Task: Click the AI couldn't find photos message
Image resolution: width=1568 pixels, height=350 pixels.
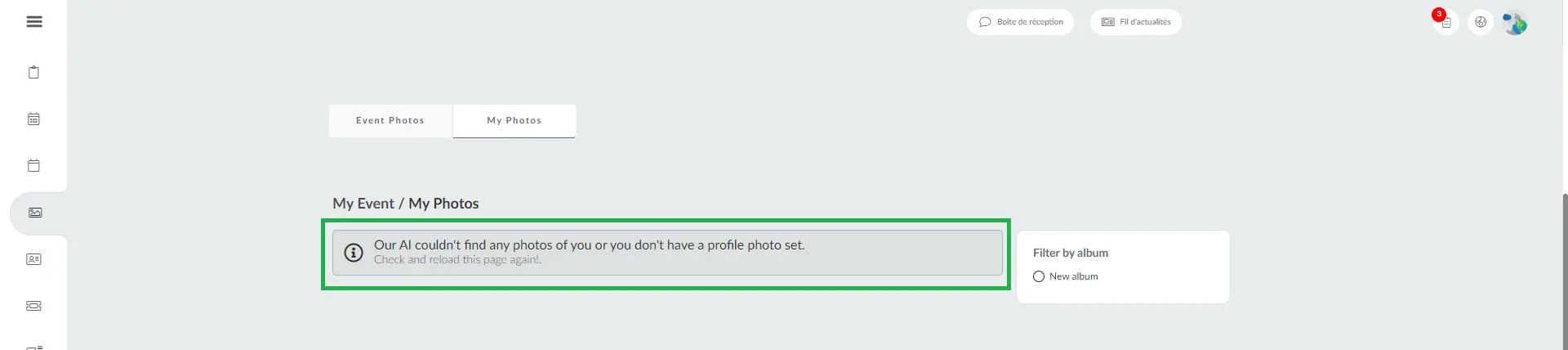Action: pyautogui.click(x=589, y=245)
